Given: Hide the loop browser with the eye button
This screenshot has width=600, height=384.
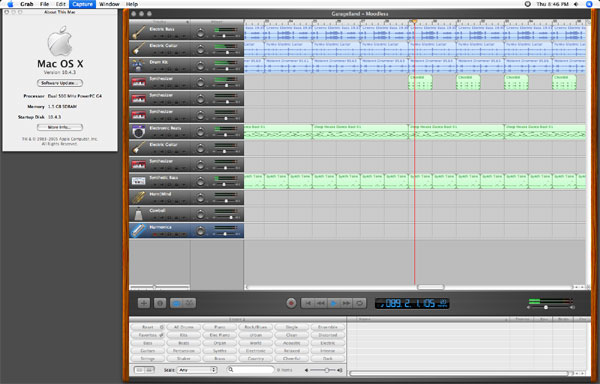Looking at the screenshot, I should click(x=176, y=303).
